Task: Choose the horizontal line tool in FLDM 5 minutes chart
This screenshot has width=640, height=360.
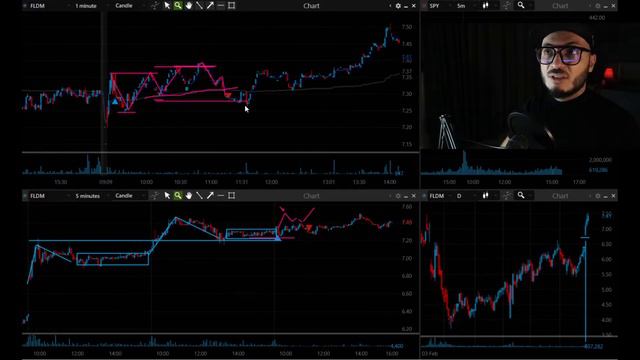Action: (221, 196)
